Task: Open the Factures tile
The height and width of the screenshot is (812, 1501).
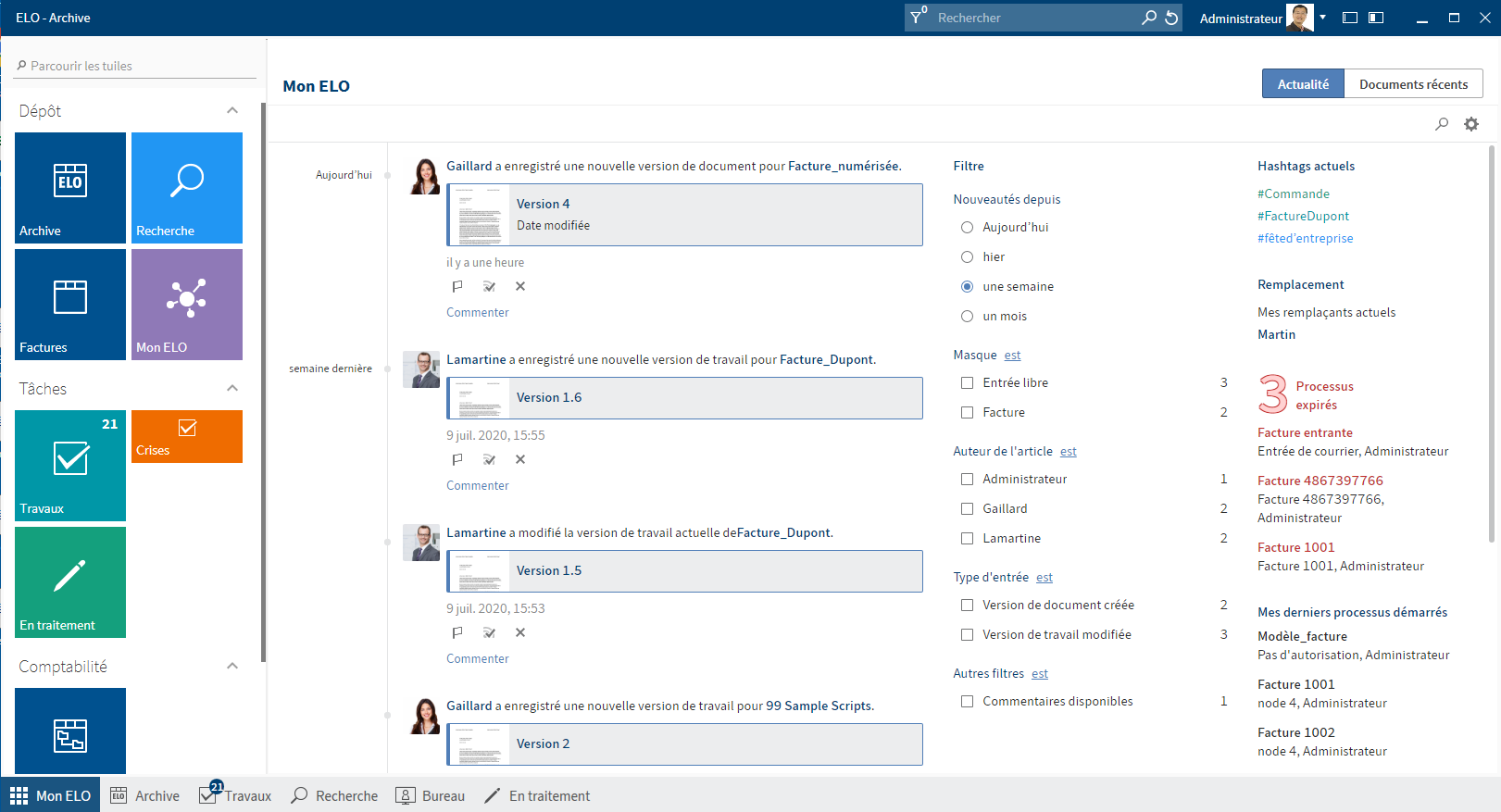Action: click(x=70, y=305)
